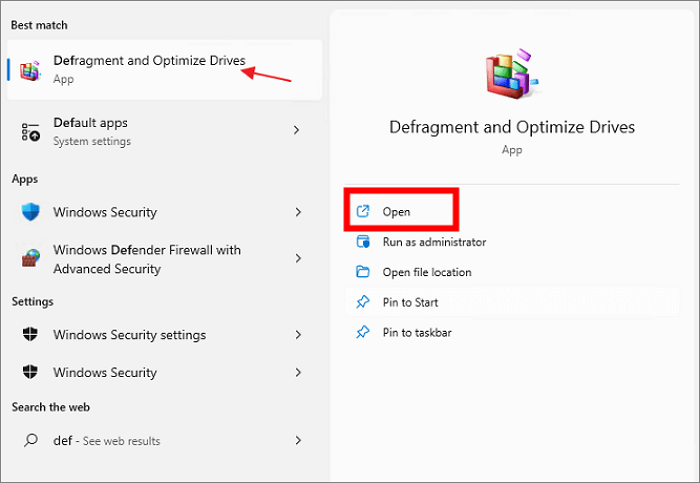
Task: Expand the Default apps chevron arrow
Action: pos(297,131)
